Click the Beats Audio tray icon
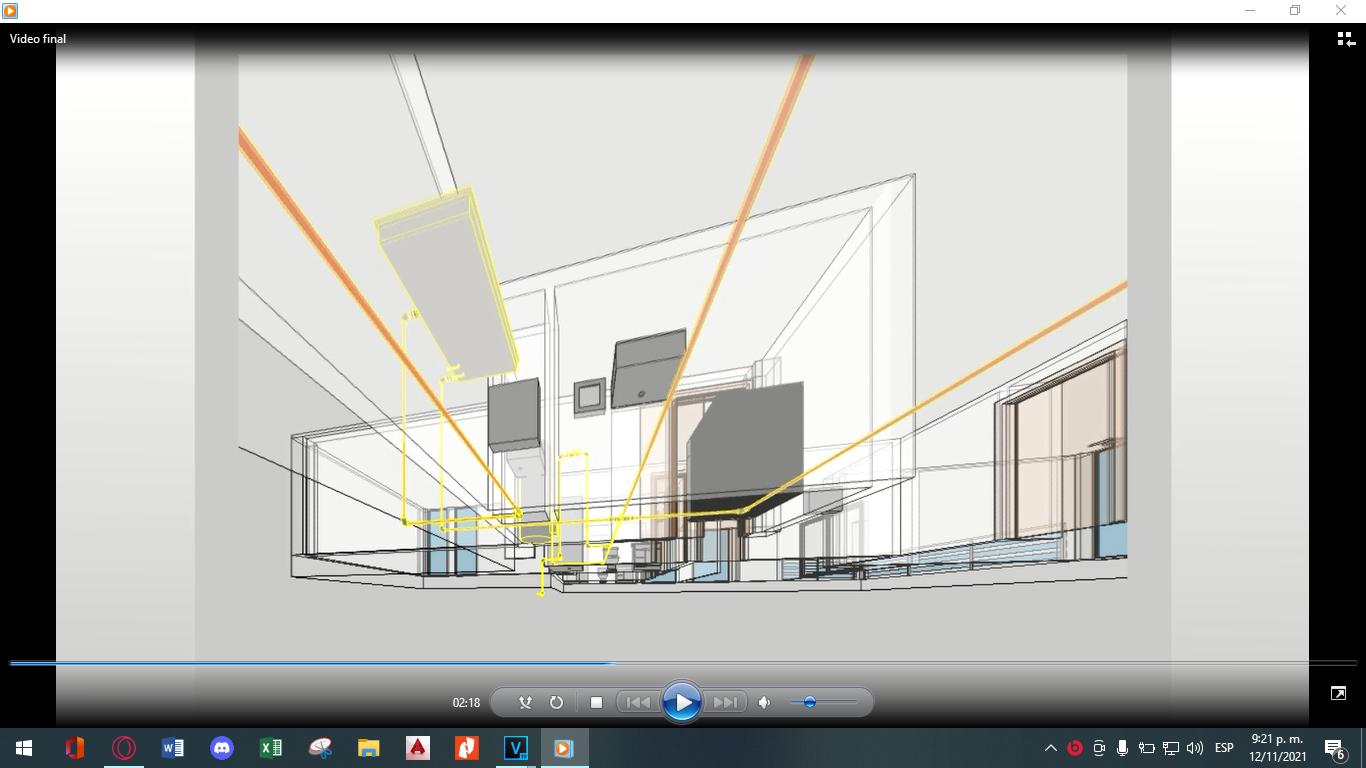The width and height of the screenshot is (1366, 768). (x=1075, y=748)
